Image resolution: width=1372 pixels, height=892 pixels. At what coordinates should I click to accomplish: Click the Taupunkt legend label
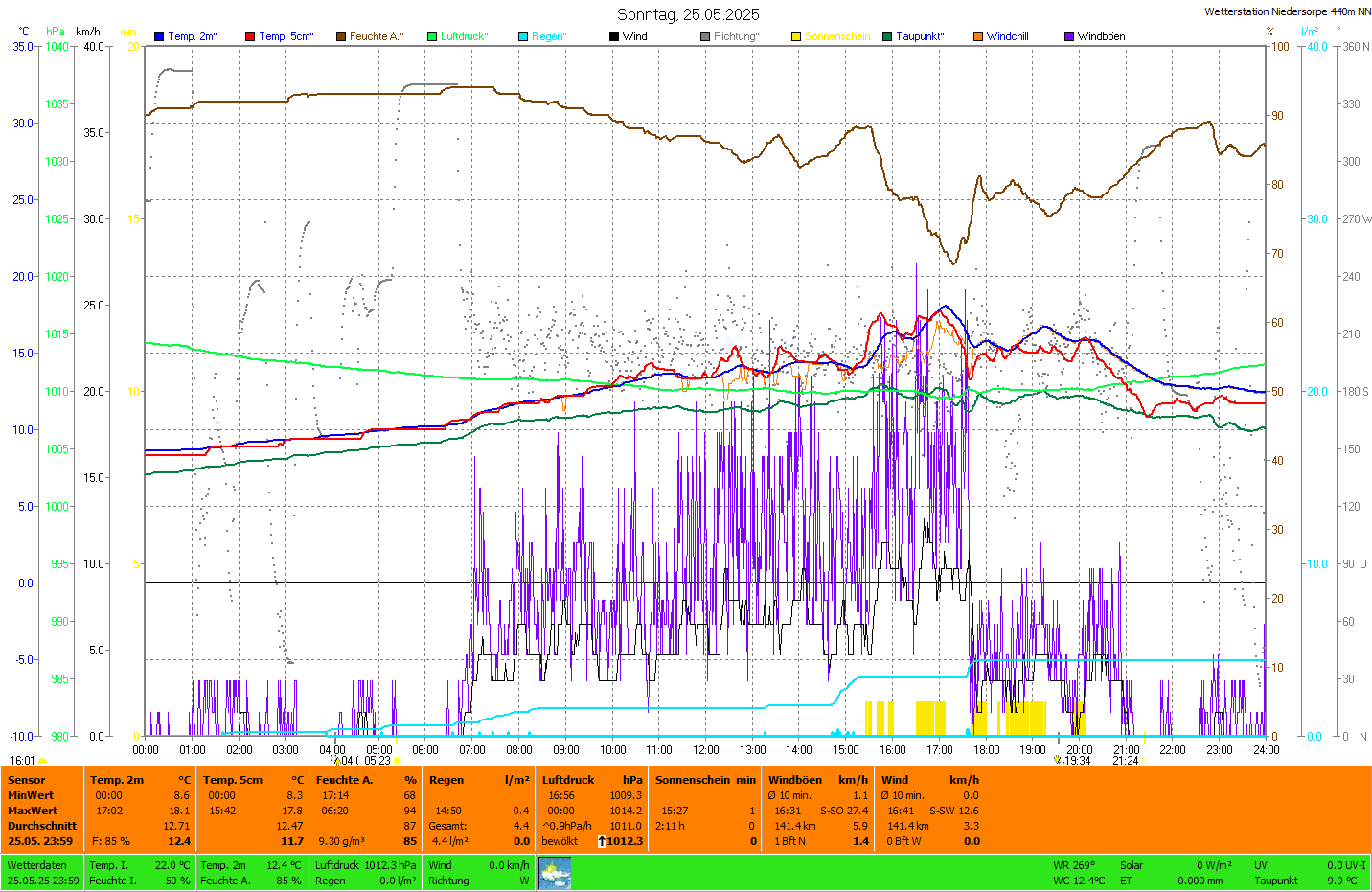pos(920,36)
